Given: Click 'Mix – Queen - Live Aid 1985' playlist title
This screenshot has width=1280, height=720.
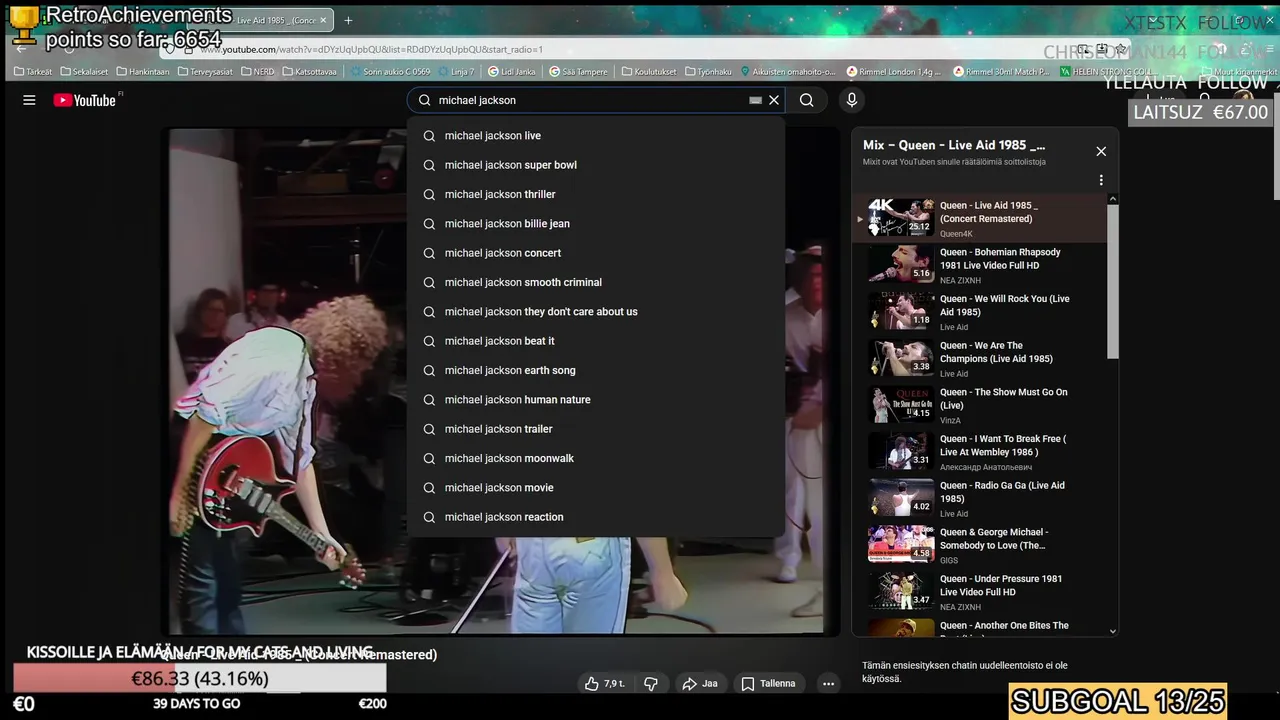Looking at the screenshot, I should (x=954, y=145).
